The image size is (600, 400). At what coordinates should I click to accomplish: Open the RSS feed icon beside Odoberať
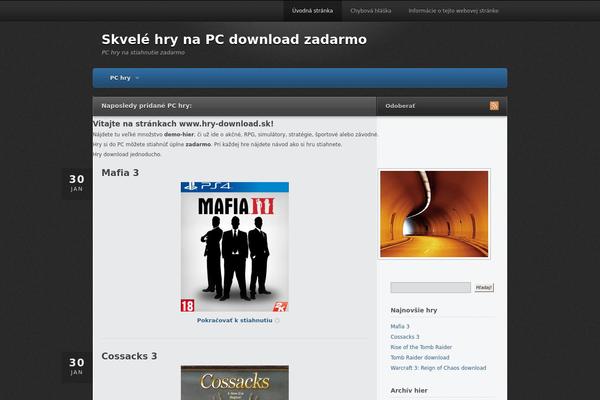tap(494, 106)
